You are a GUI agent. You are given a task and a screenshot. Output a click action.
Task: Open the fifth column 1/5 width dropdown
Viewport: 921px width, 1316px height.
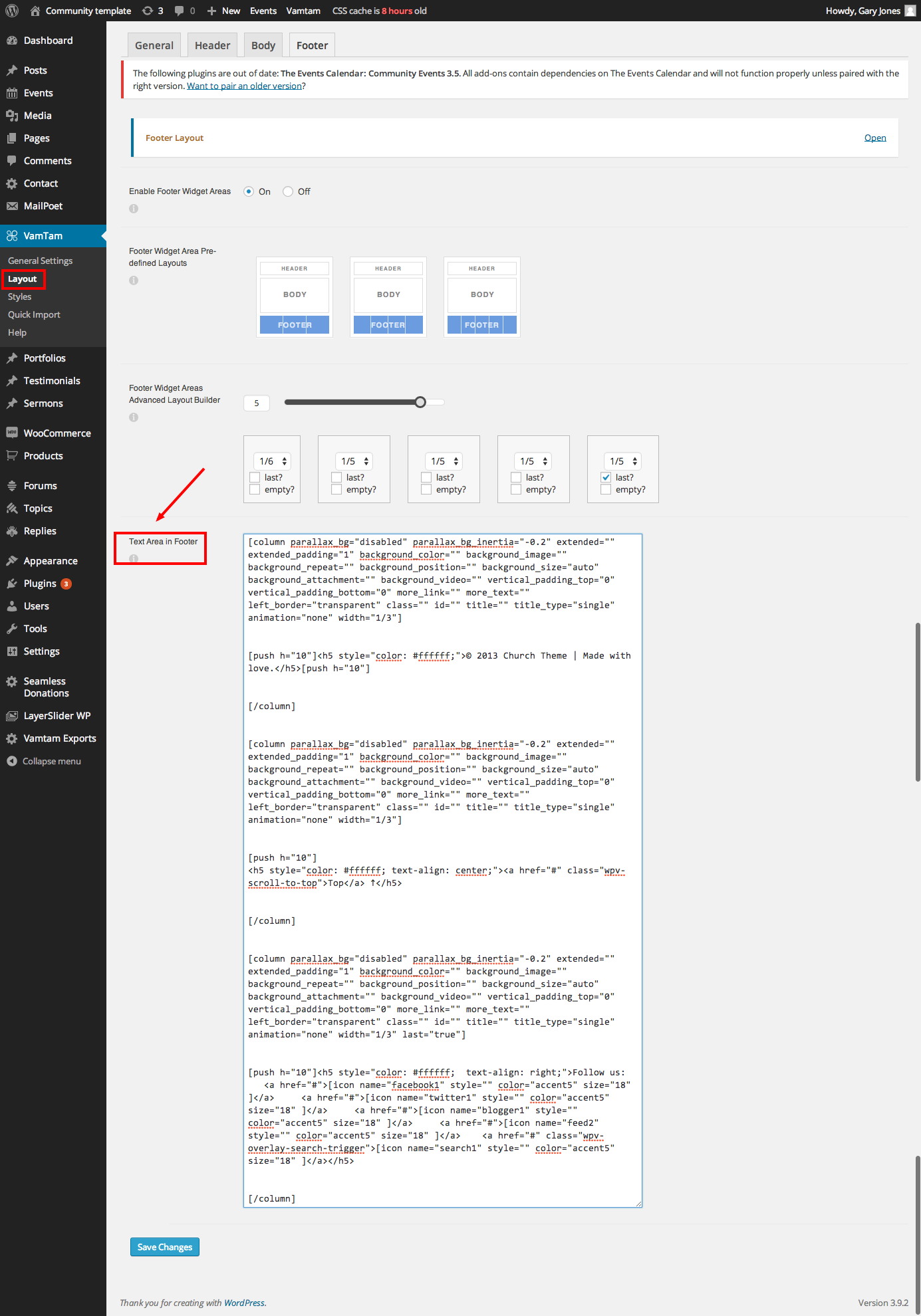pyautogui.click(x=623, y=461)
